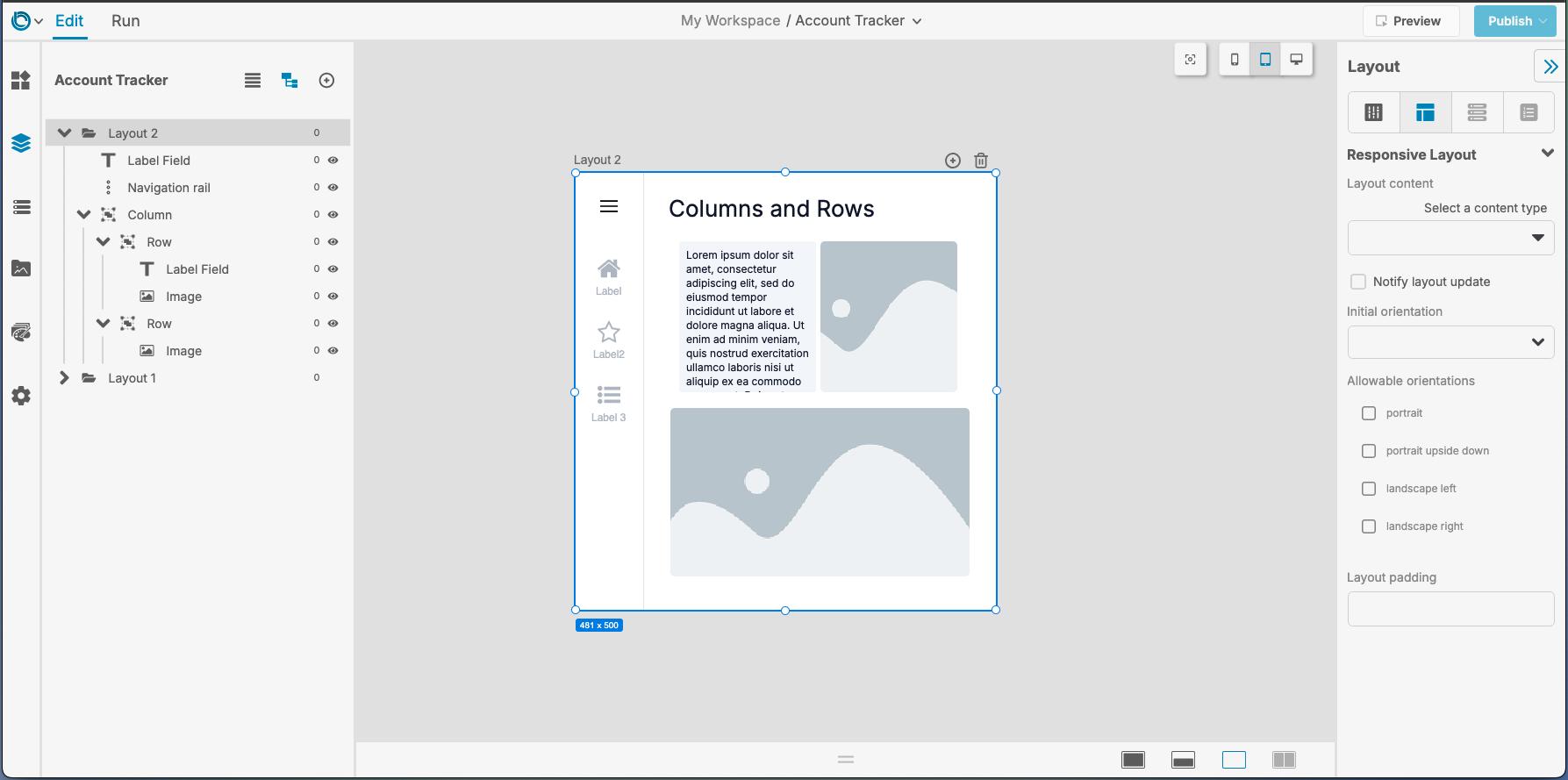Click the hamburger menu in canvas

click(609, 206)
